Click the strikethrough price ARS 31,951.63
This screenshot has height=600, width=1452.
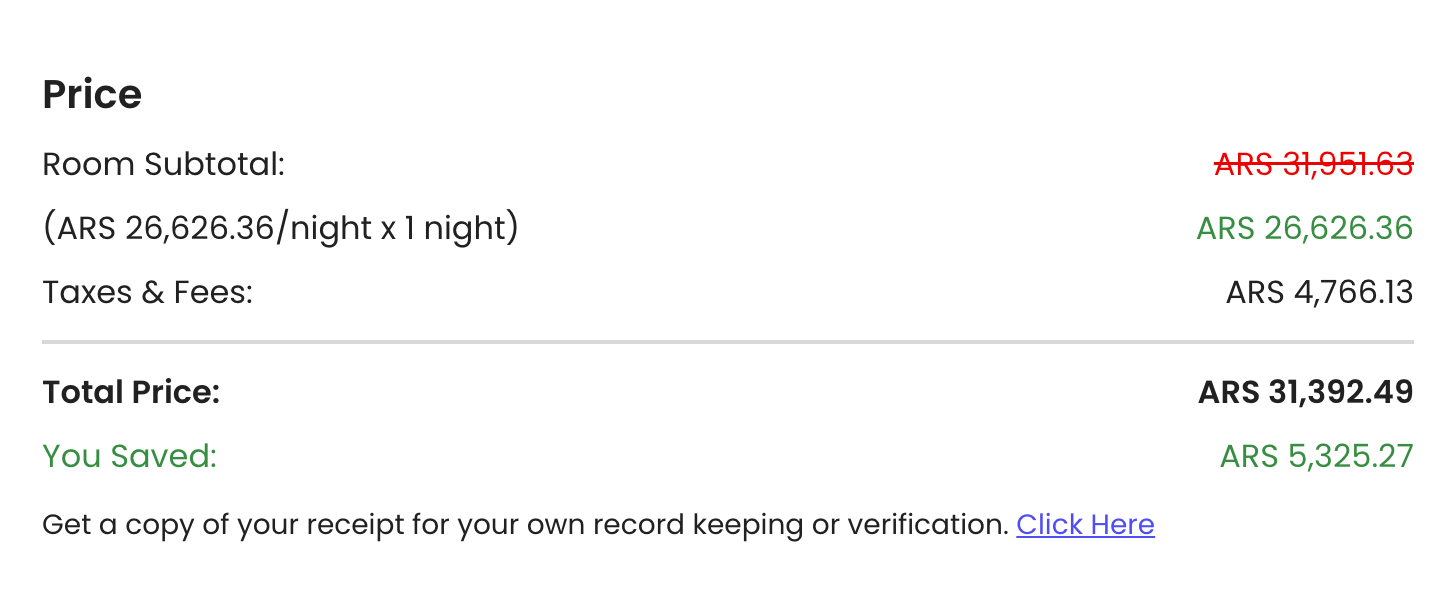[x=1313, y=164]
